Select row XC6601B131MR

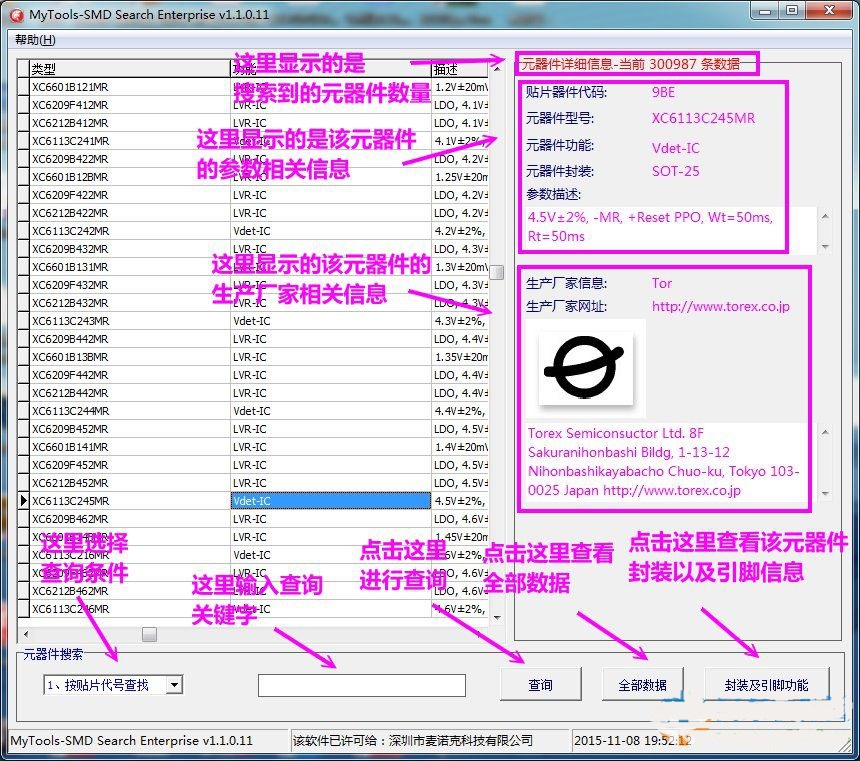click(252, 267)
